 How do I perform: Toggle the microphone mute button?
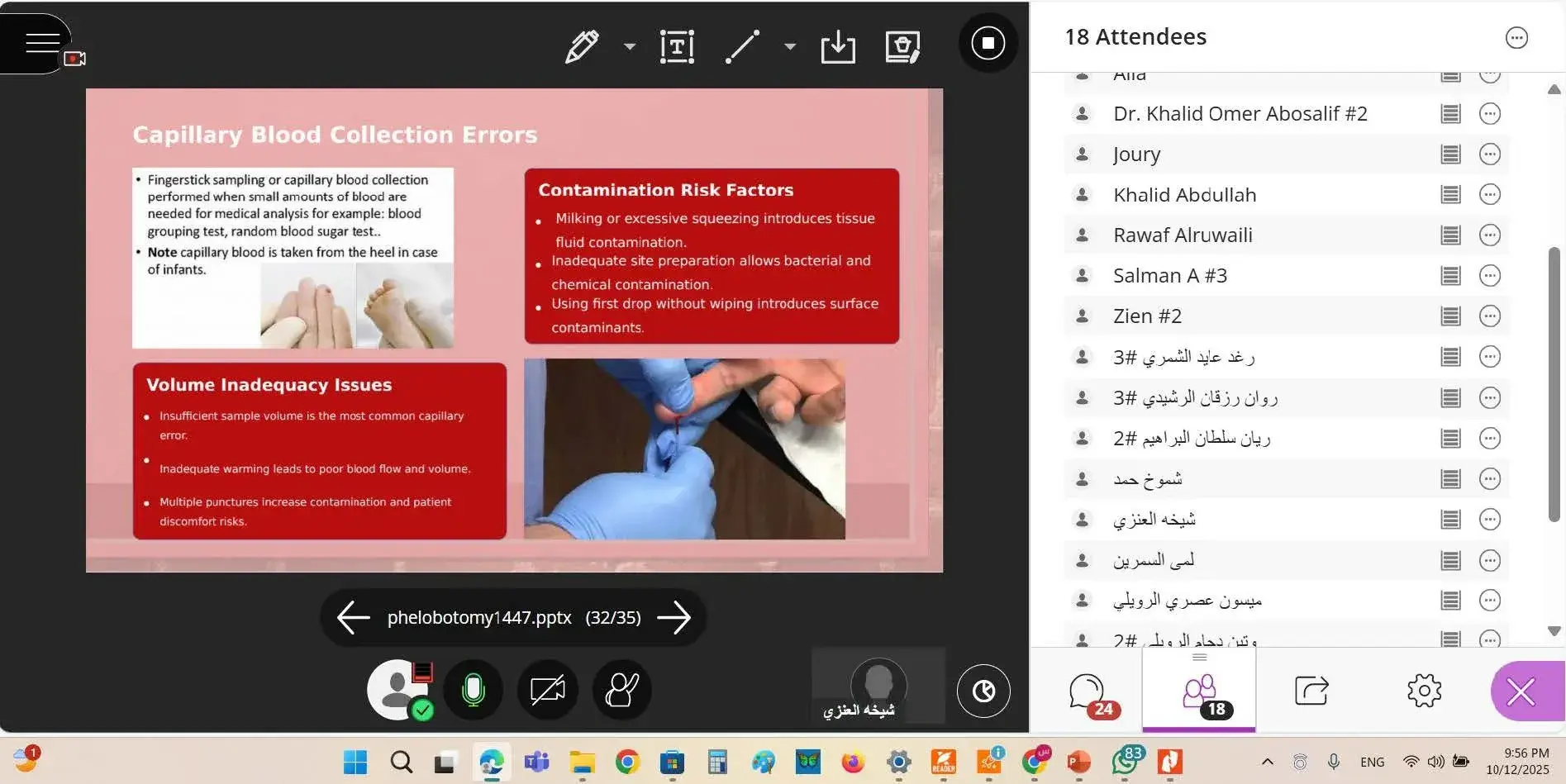tap(474, 690)
